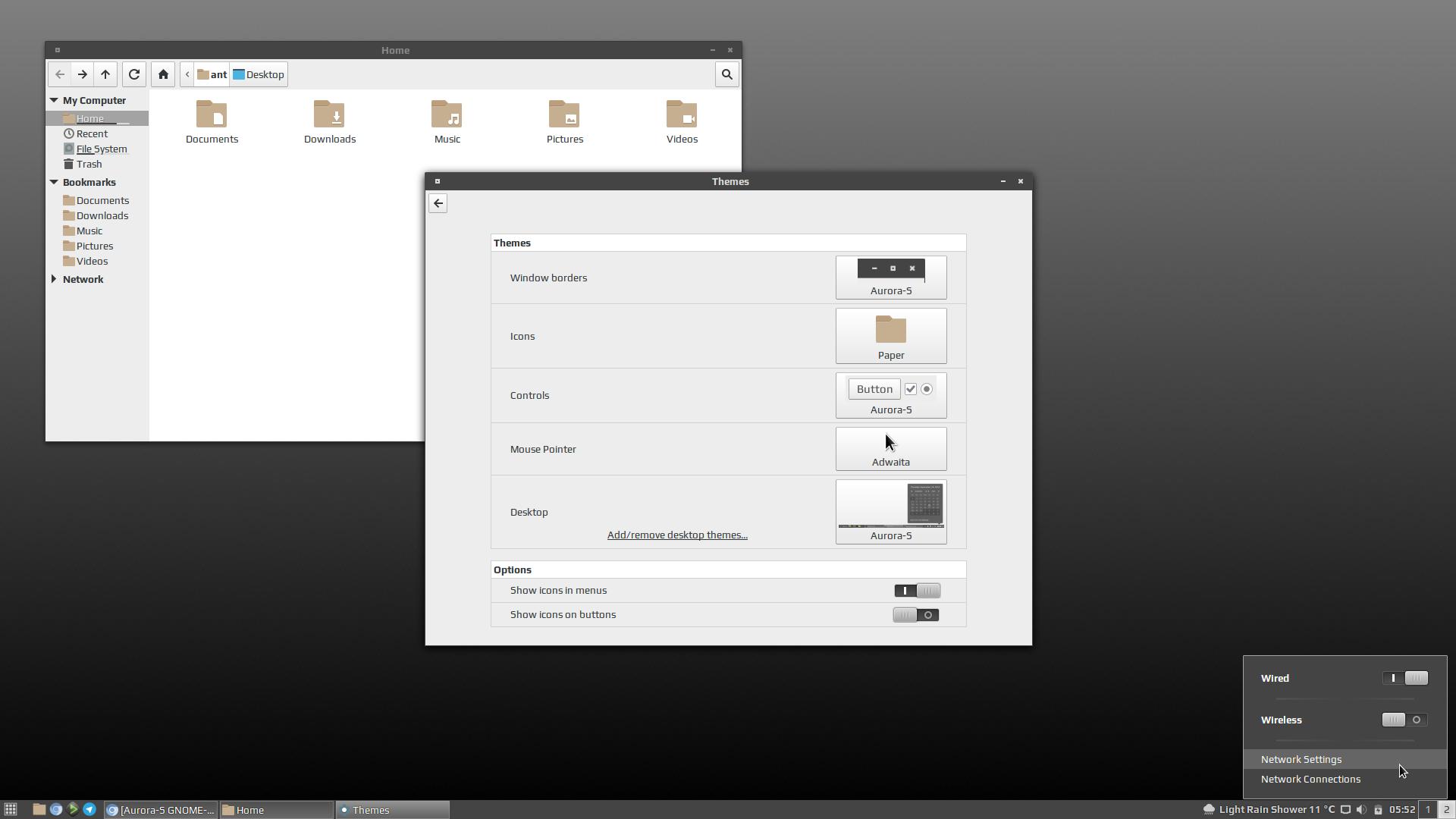Open Downloads bookmark in sidebar
The height and width of the screenshot is (819, 1456).
97,215
